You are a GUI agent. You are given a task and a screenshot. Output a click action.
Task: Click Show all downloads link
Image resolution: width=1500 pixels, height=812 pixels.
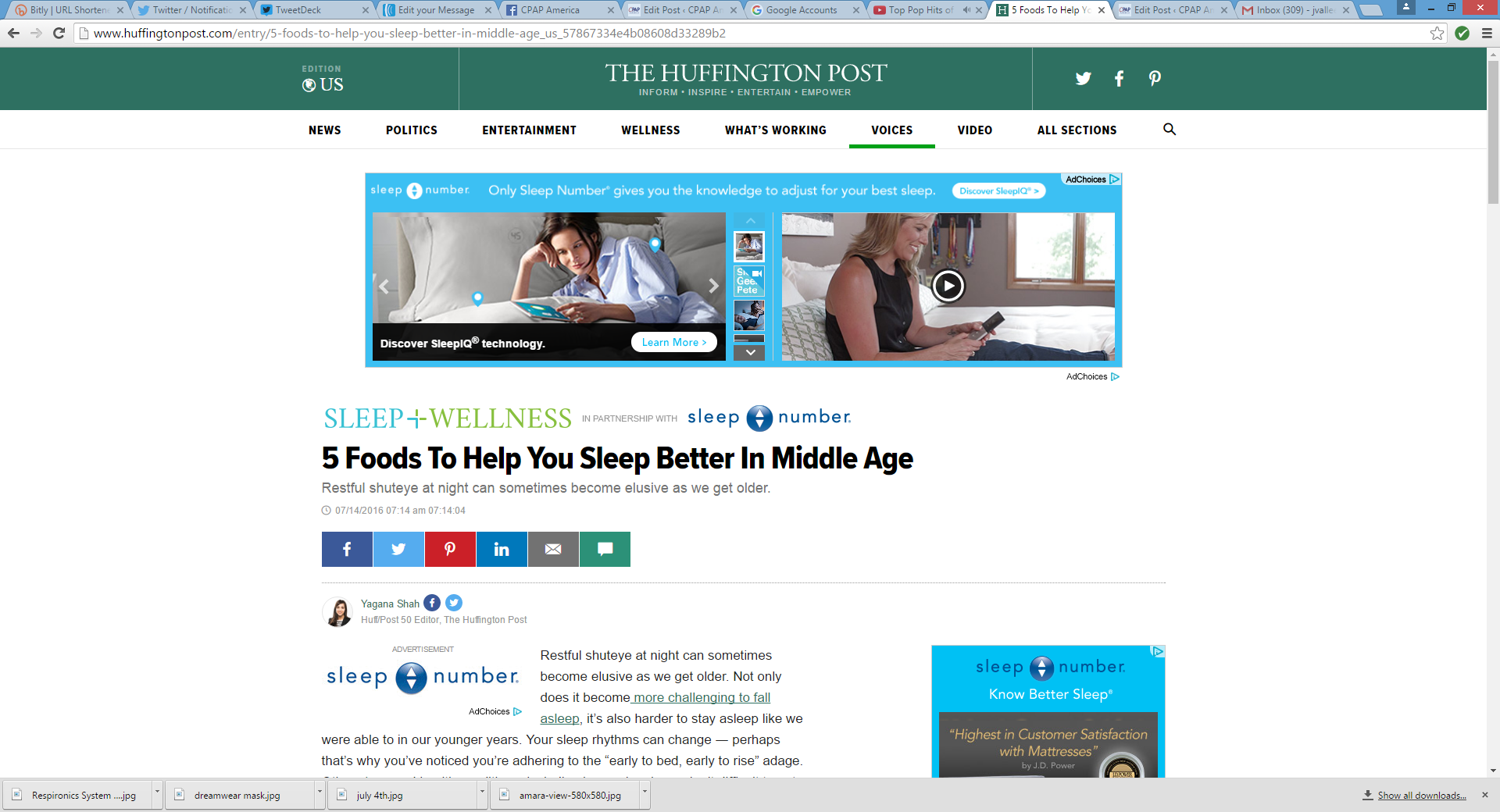tap(1421, 796)
